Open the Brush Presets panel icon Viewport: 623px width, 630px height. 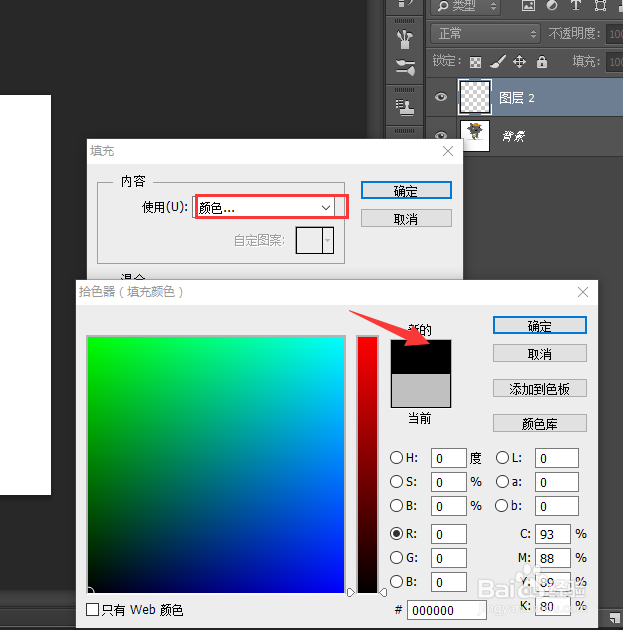coord(405,67)
